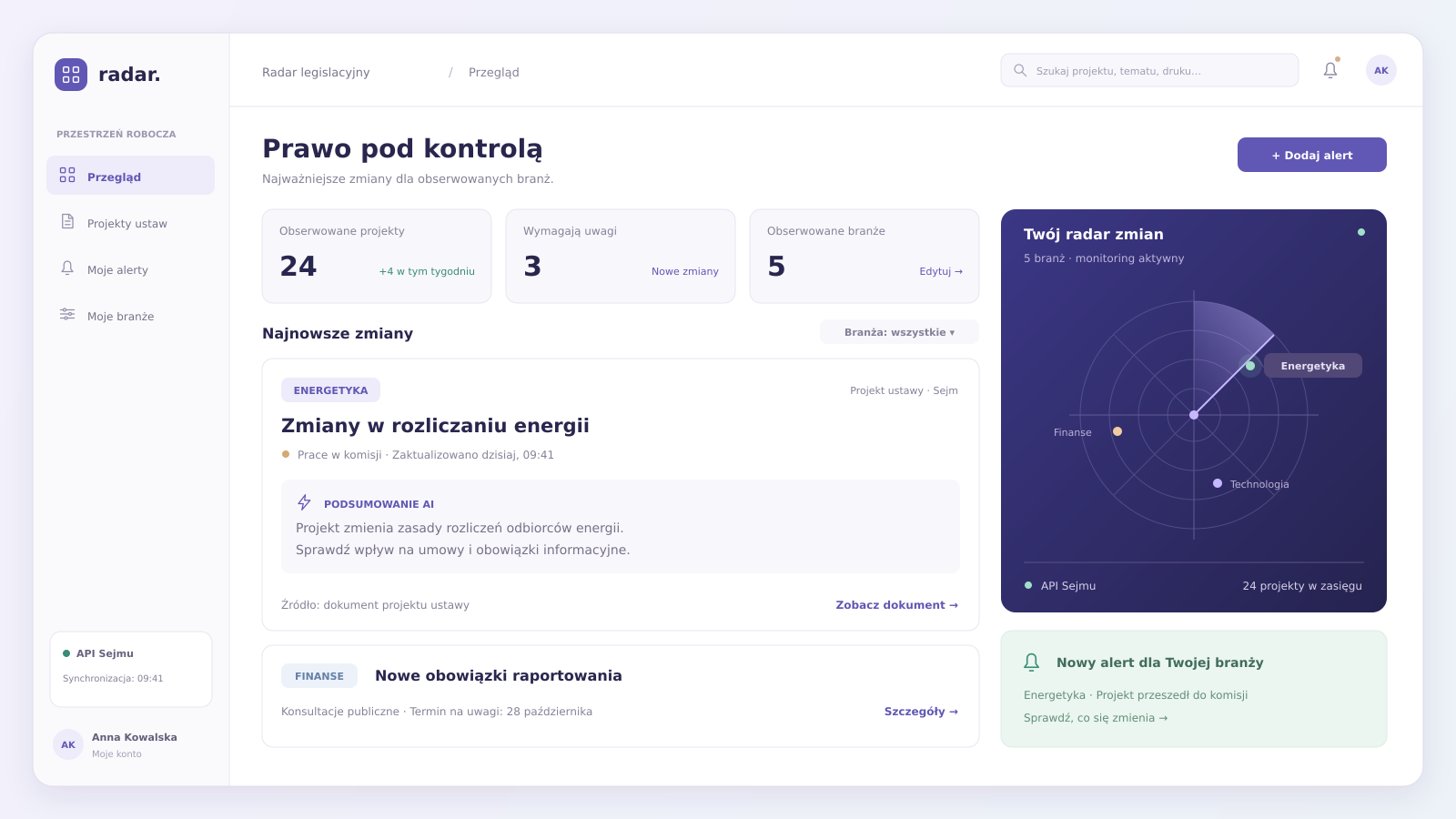Click bell icon in Nowy alert card
Screen dimensions: 1456x819
[1031, 662]
